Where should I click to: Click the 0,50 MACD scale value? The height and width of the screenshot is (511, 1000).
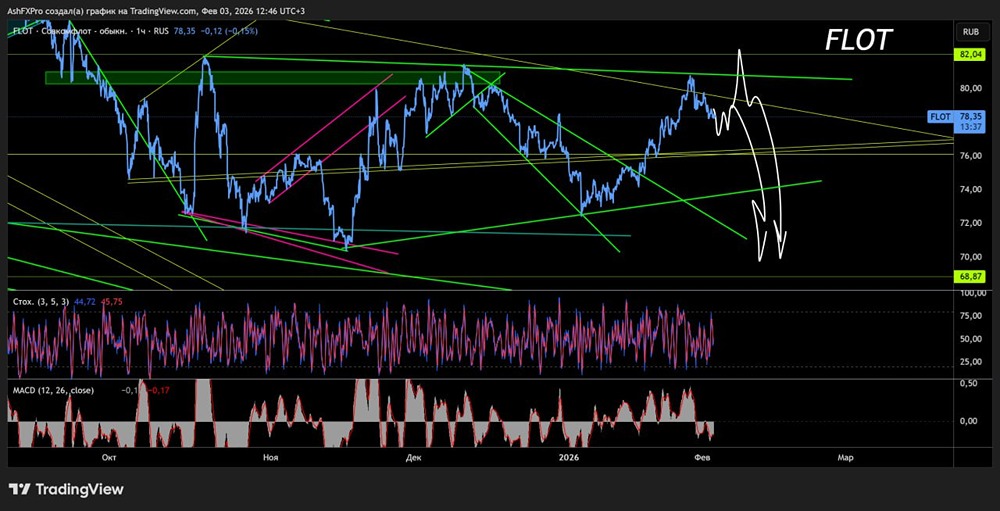coord(970,383)
